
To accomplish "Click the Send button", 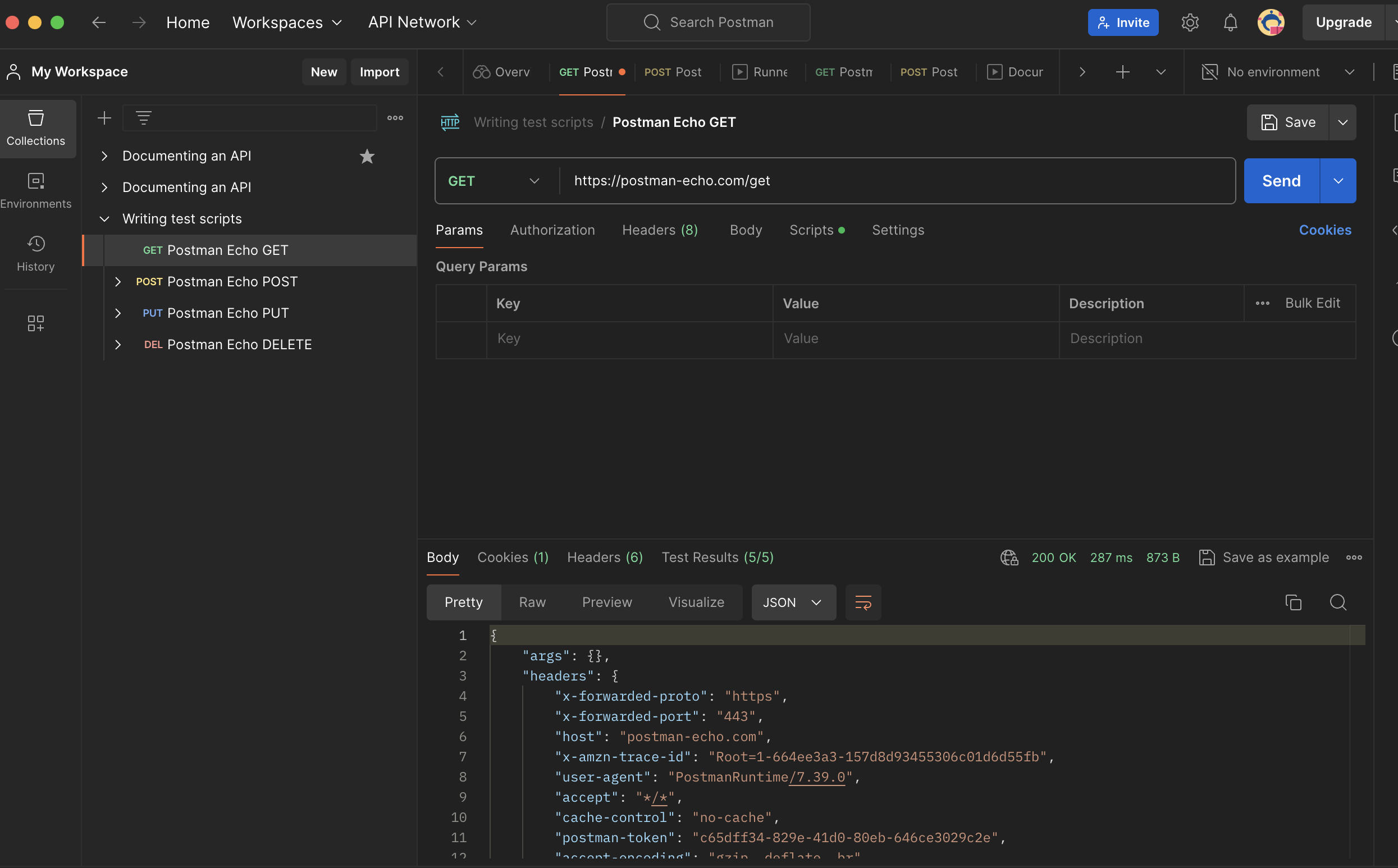I will 1281,181.
